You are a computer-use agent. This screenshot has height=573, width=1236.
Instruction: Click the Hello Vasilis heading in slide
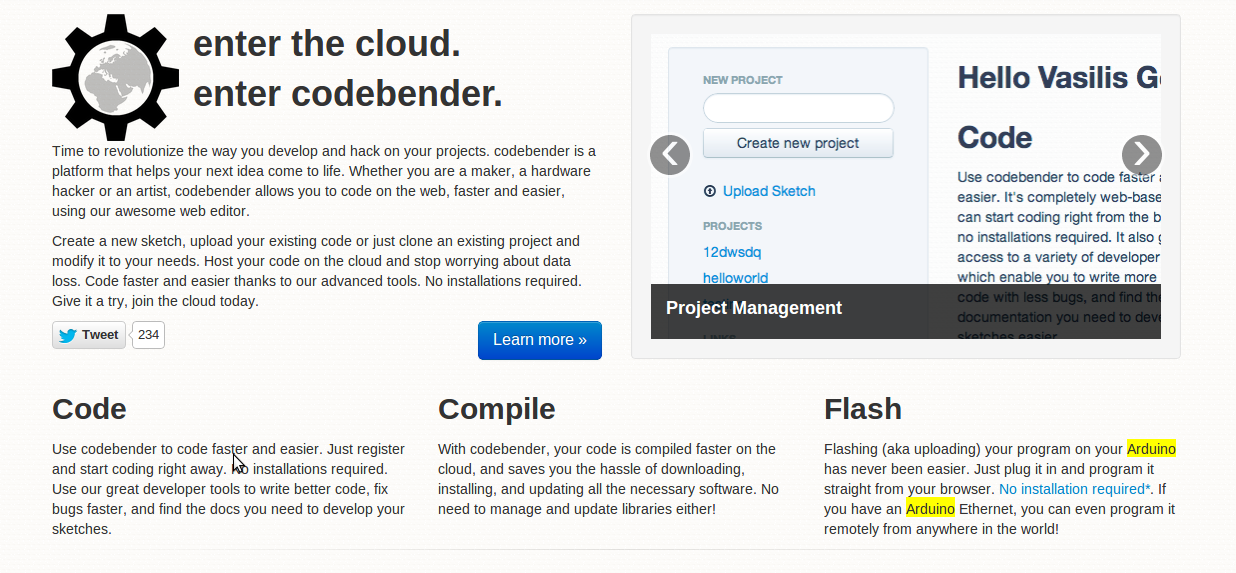click(x=1058, y=78)
